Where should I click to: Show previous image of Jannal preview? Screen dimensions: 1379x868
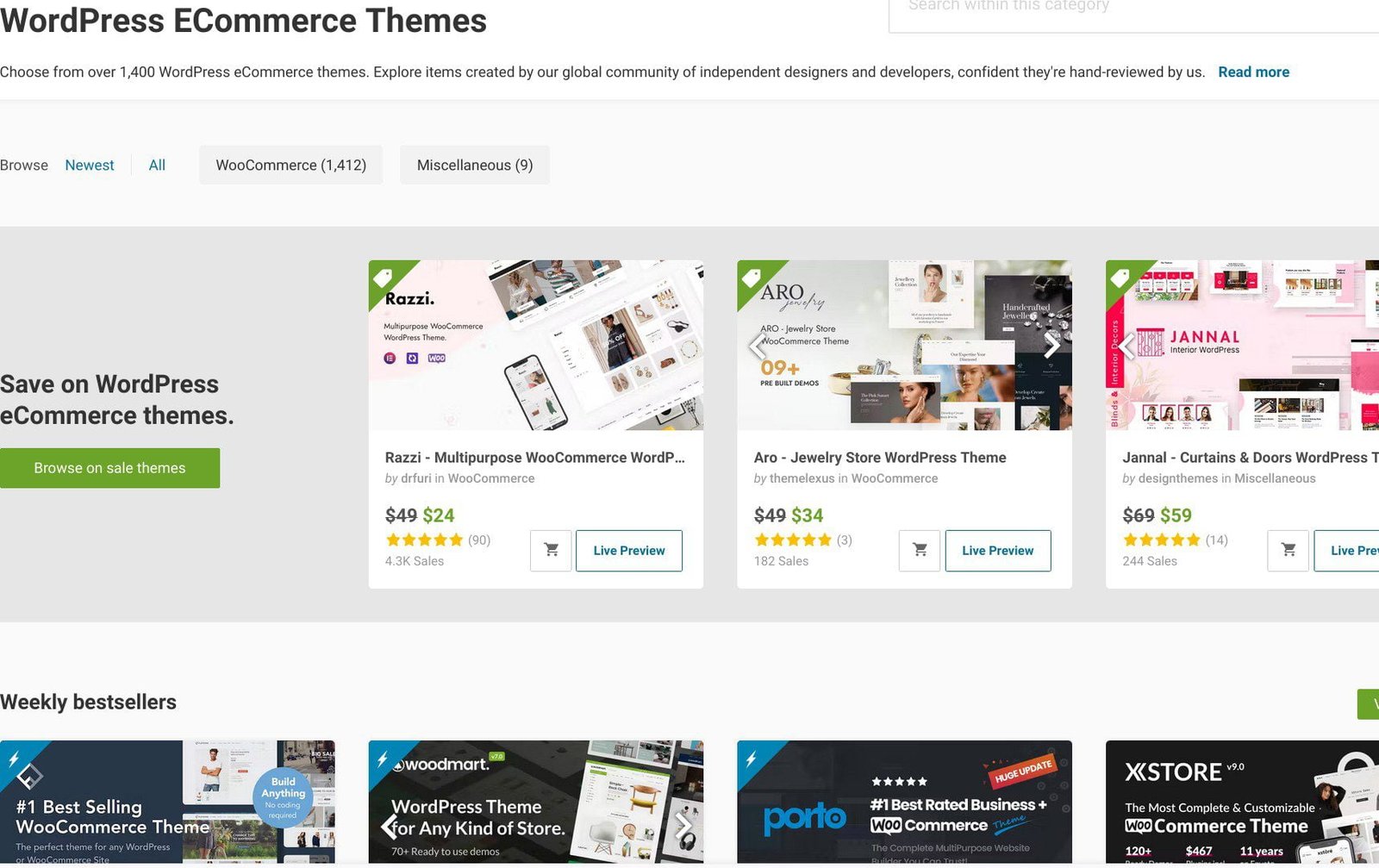click(1126, 346)
